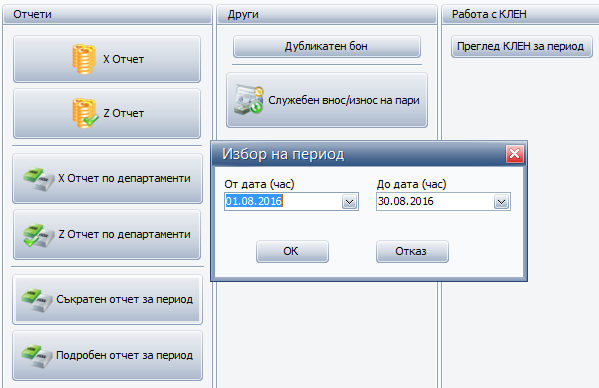Open Z Отчет по департаменти

click(x=107, y=234)
